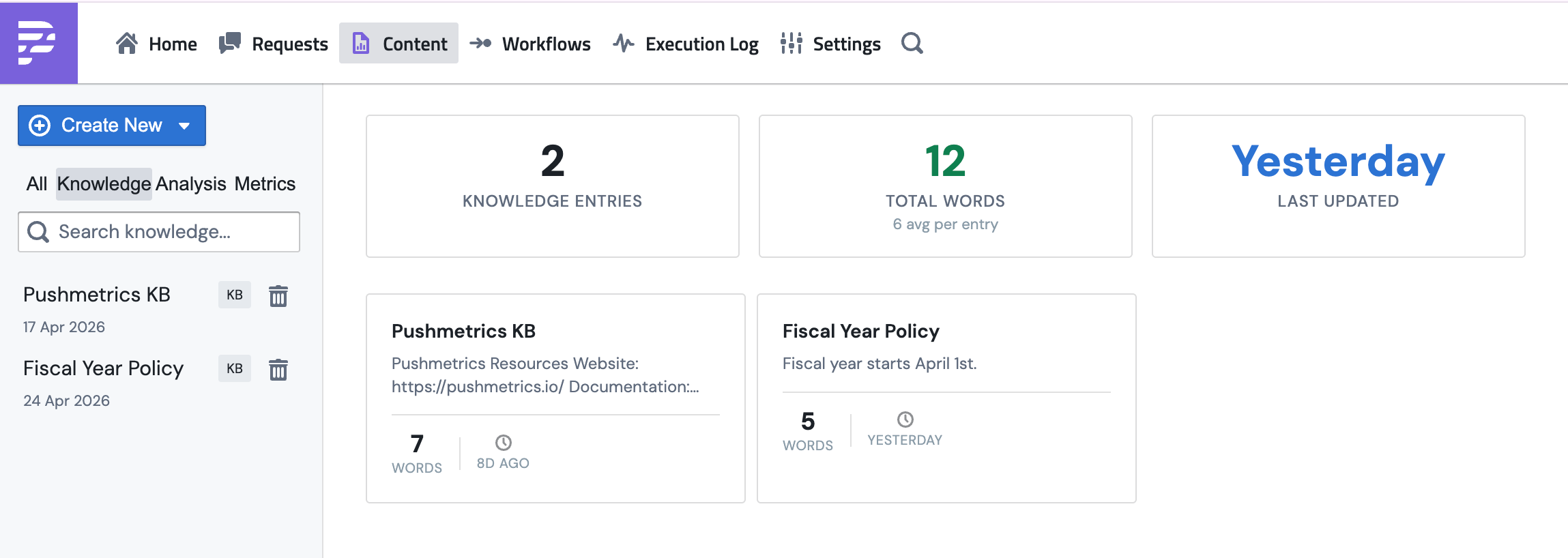Click 'Fiscal year starts April 1st.' text
Screen dimensions: 1568x558
880,364
